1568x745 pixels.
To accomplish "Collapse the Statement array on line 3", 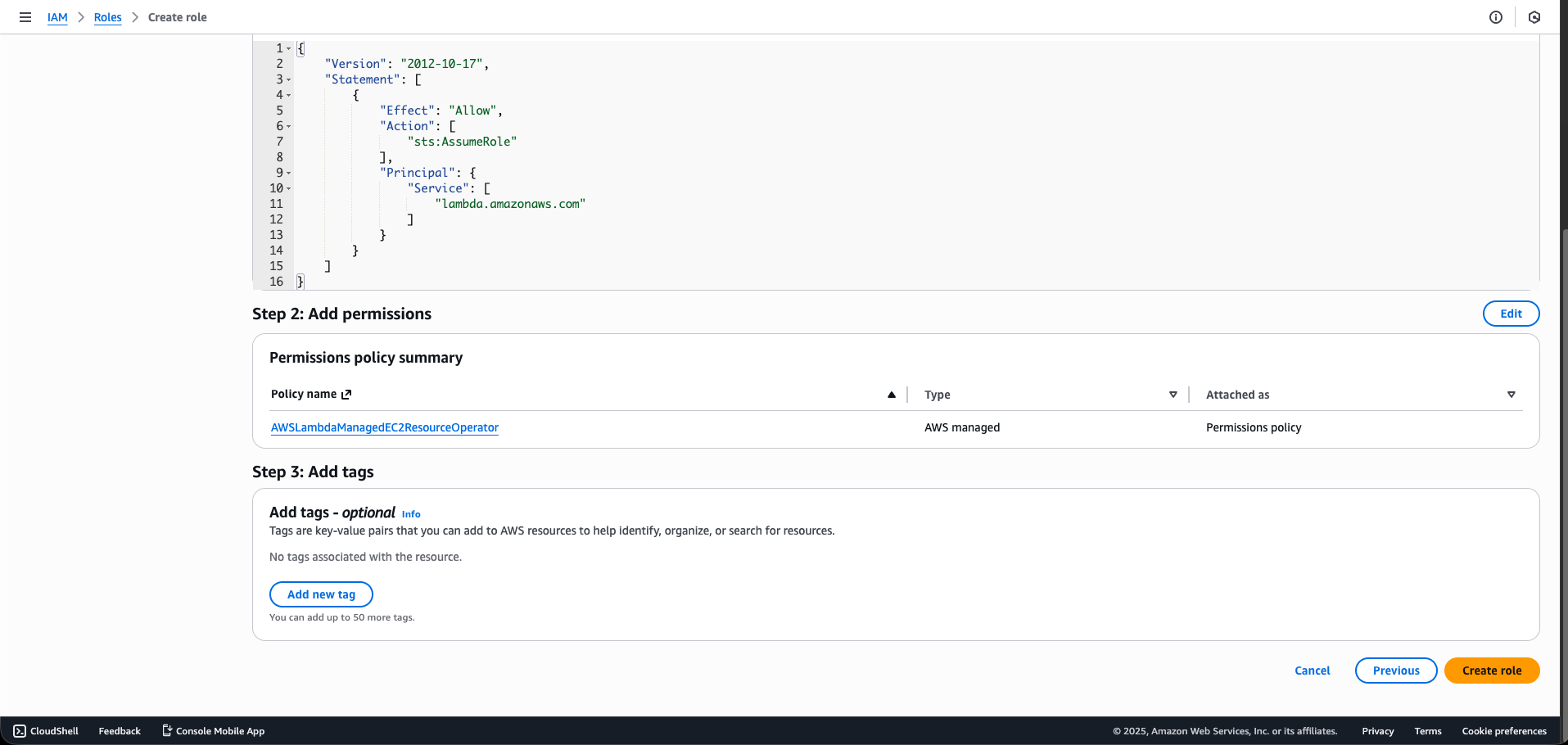I will 287,79.
